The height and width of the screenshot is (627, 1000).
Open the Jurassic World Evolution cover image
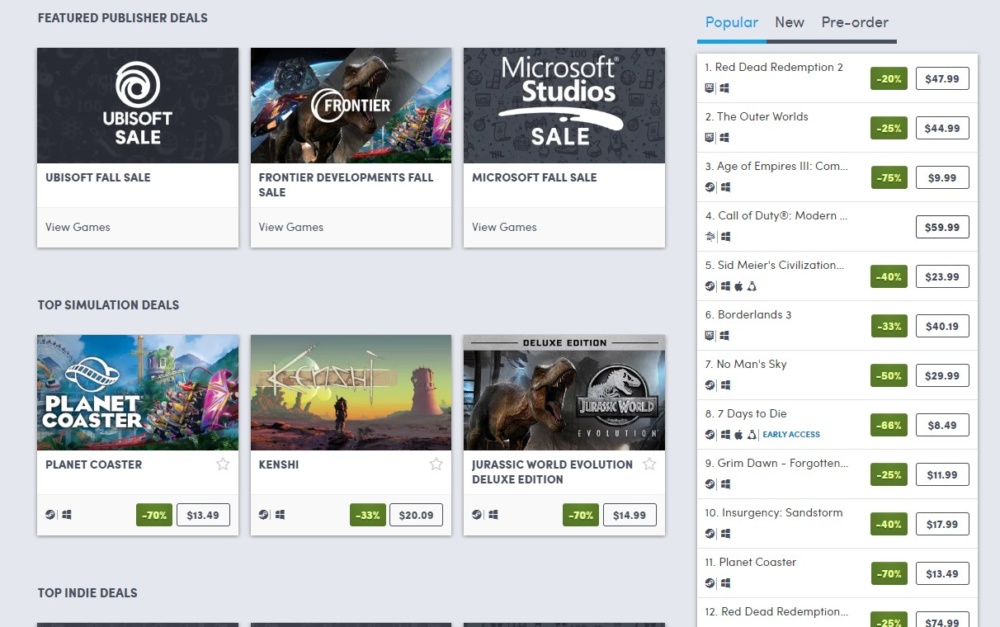pyautogui.click(x=564, y=392)
